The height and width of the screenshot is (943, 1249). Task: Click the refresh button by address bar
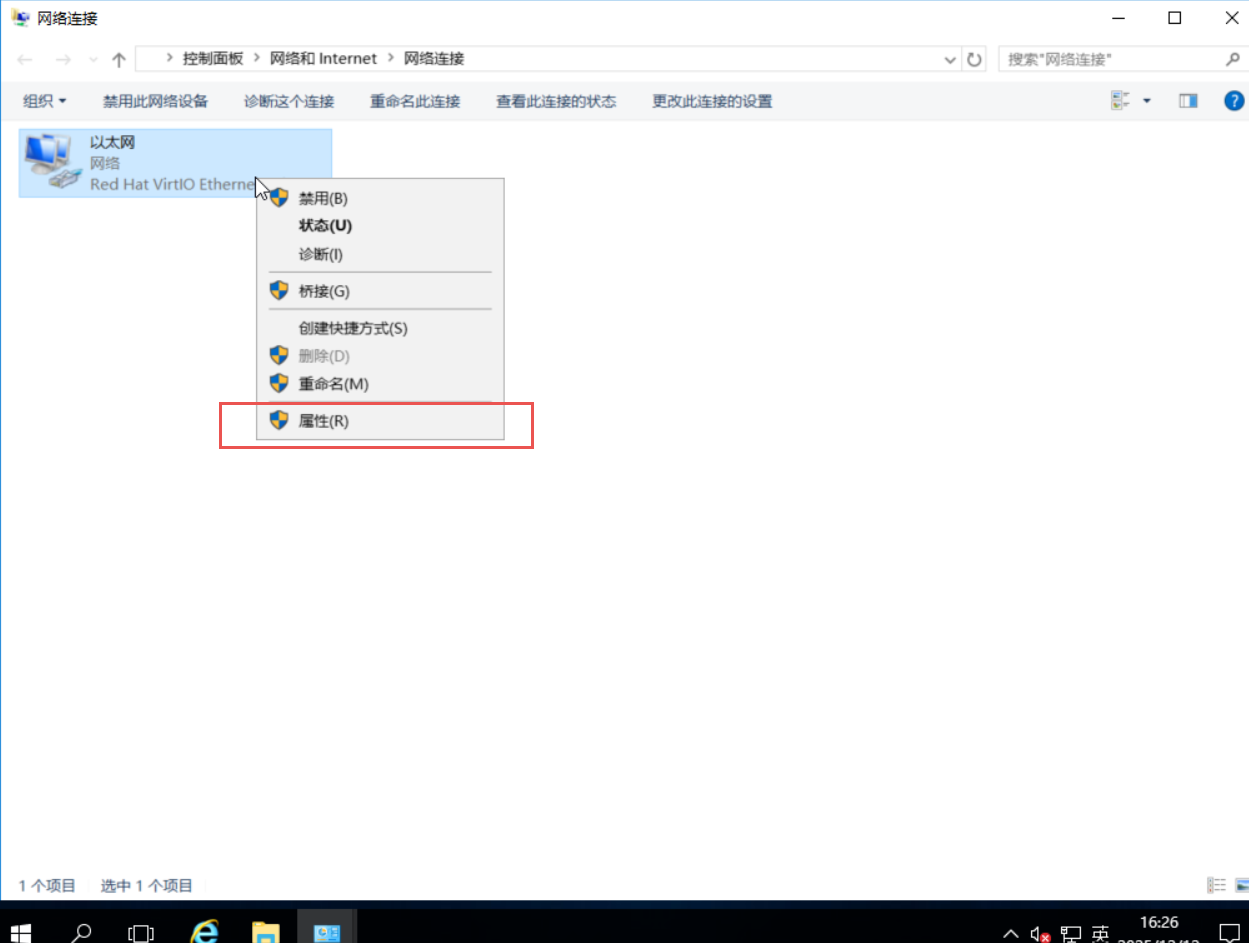pos(975,60)
